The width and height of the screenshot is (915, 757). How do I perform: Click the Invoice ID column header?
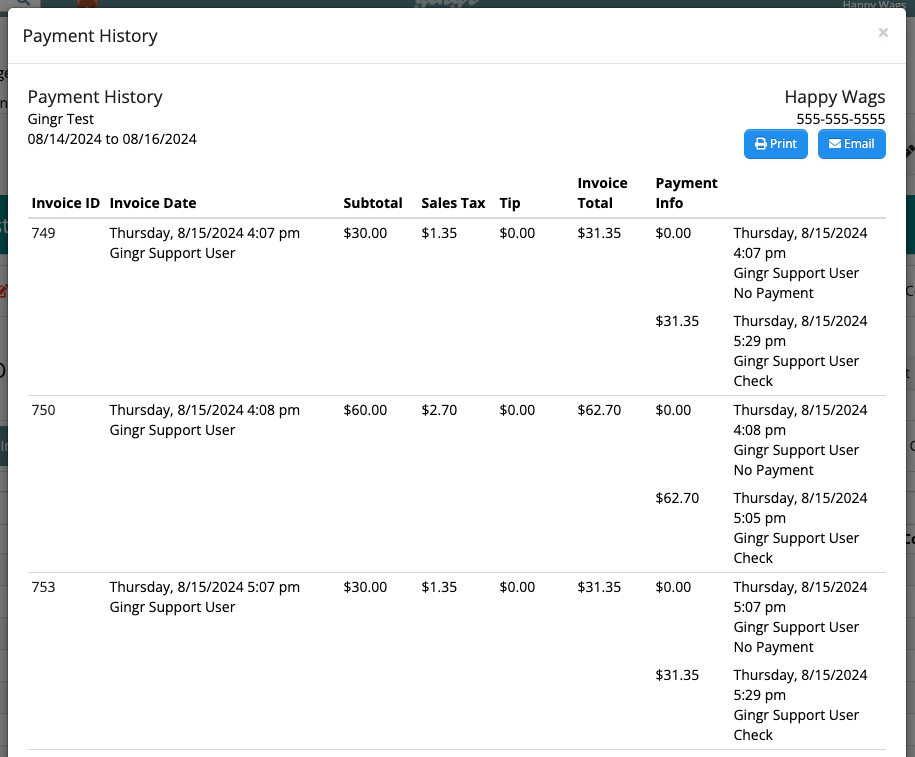coord(65,203)
